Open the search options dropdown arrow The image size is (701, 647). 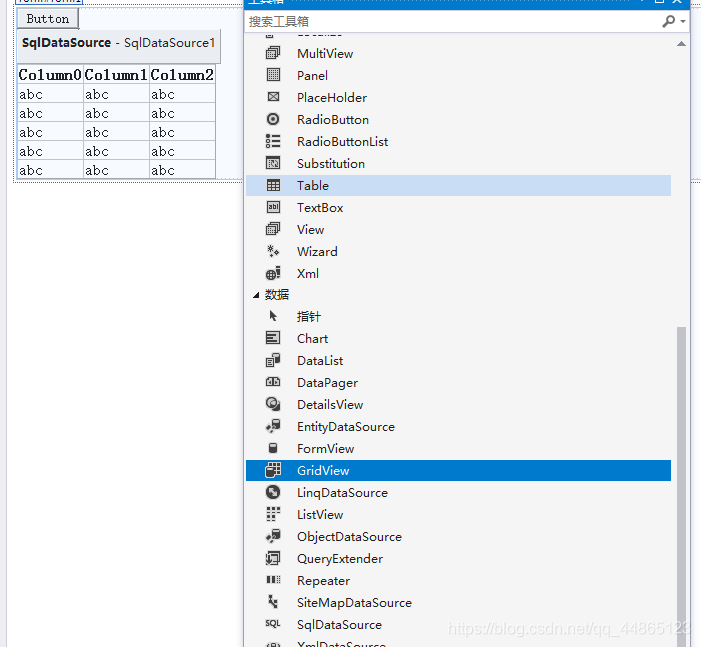pyautogui.click(x=682, y=21)
